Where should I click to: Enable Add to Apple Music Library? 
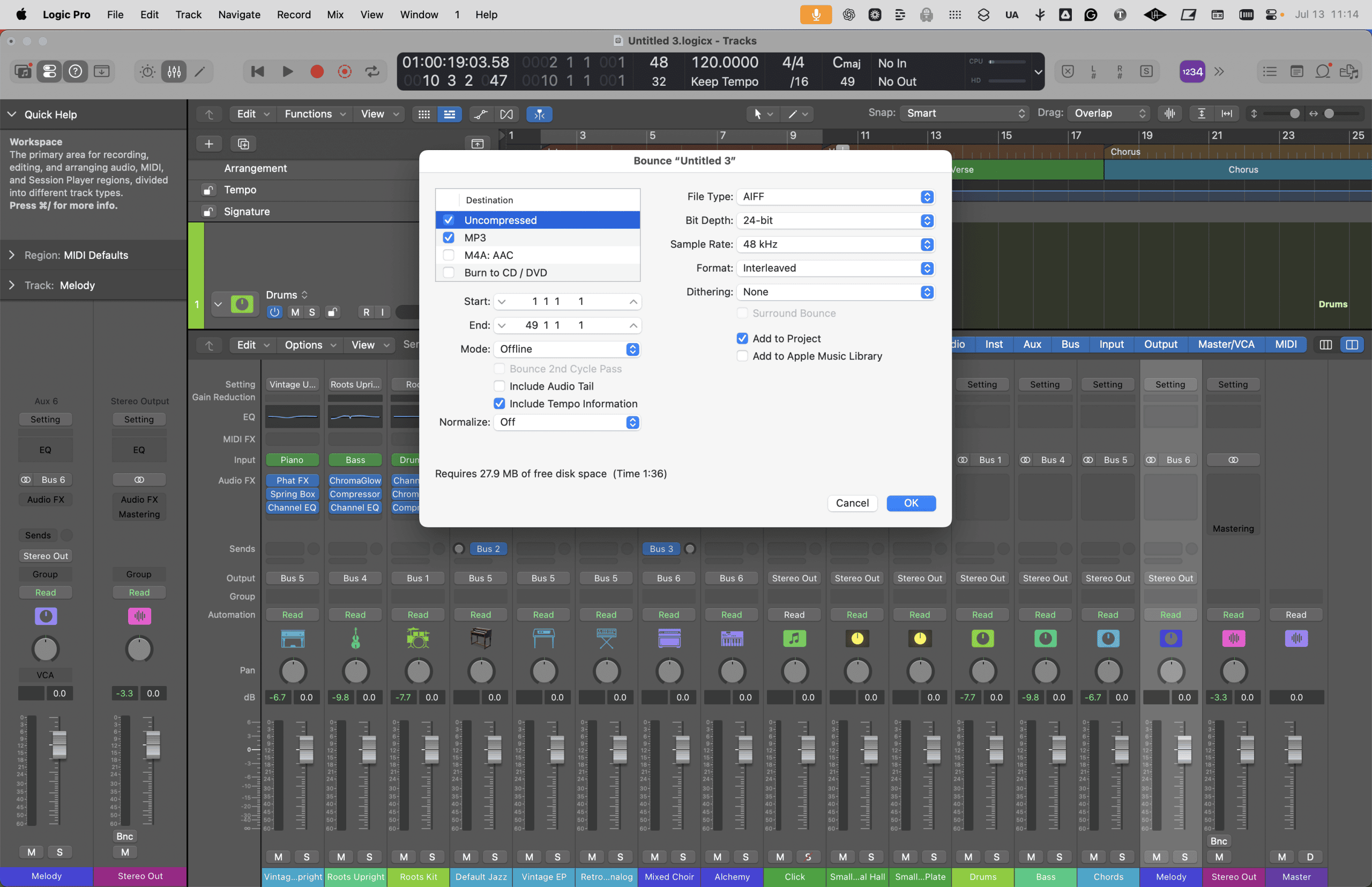pos(742,356)
